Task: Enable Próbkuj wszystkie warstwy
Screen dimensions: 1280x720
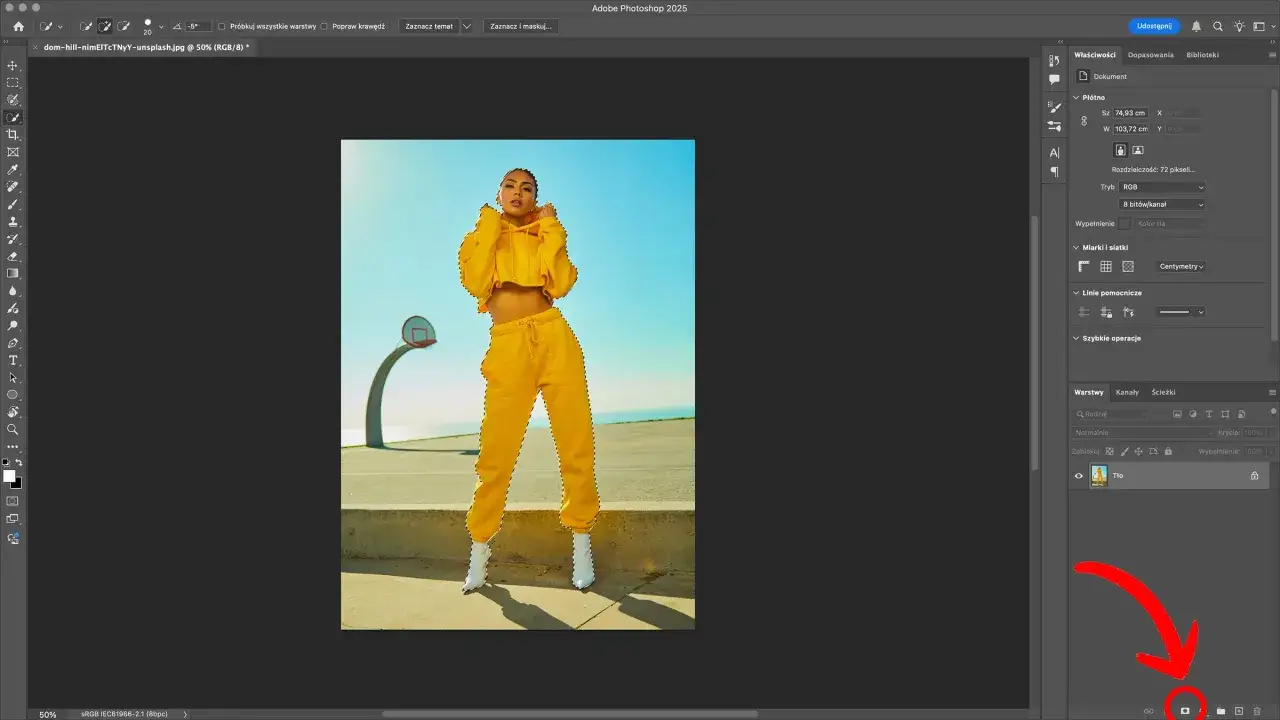Action: pos(221,26)
